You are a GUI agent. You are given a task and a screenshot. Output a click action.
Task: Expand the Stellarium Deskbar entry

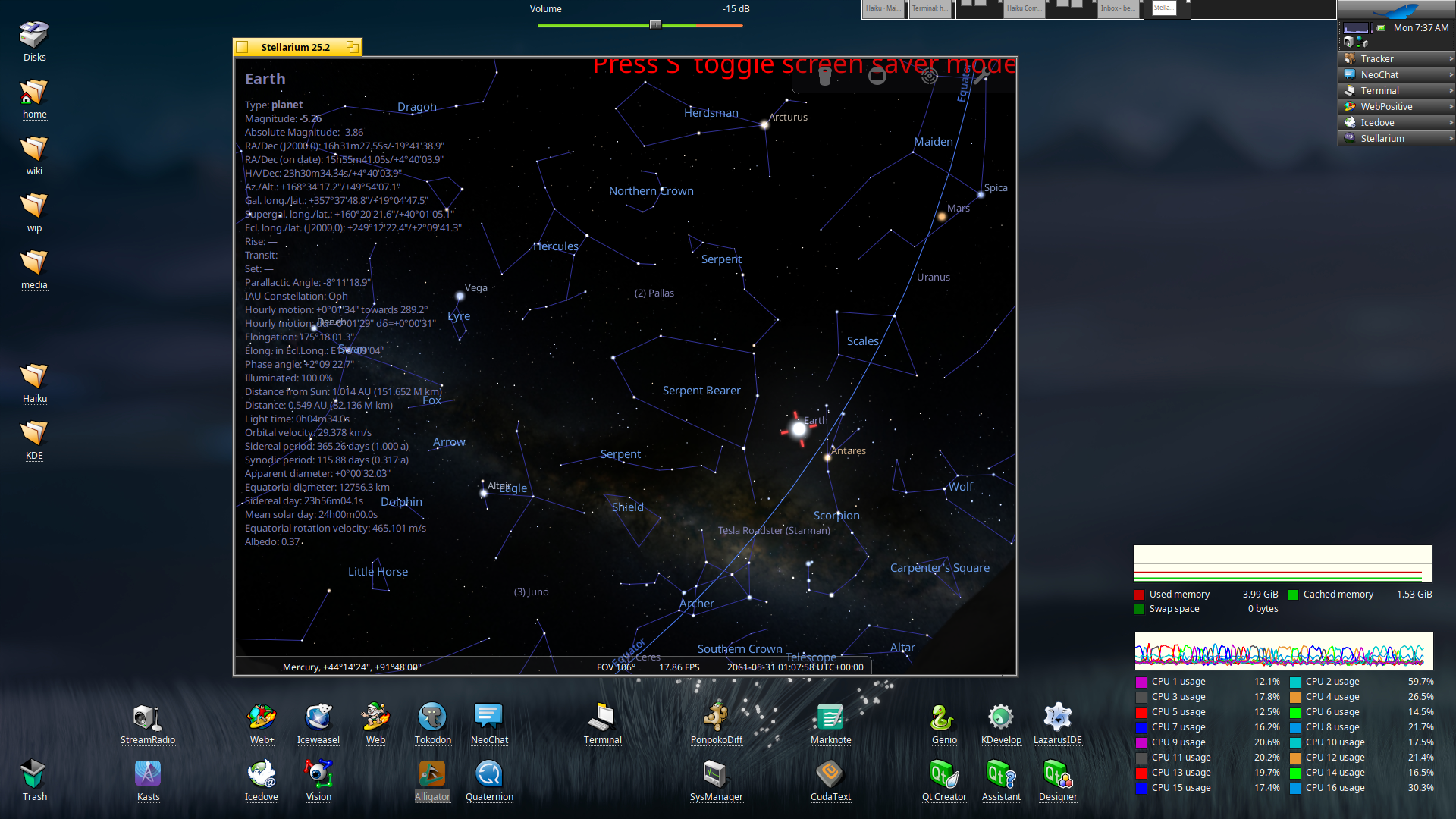point(1396,138)
